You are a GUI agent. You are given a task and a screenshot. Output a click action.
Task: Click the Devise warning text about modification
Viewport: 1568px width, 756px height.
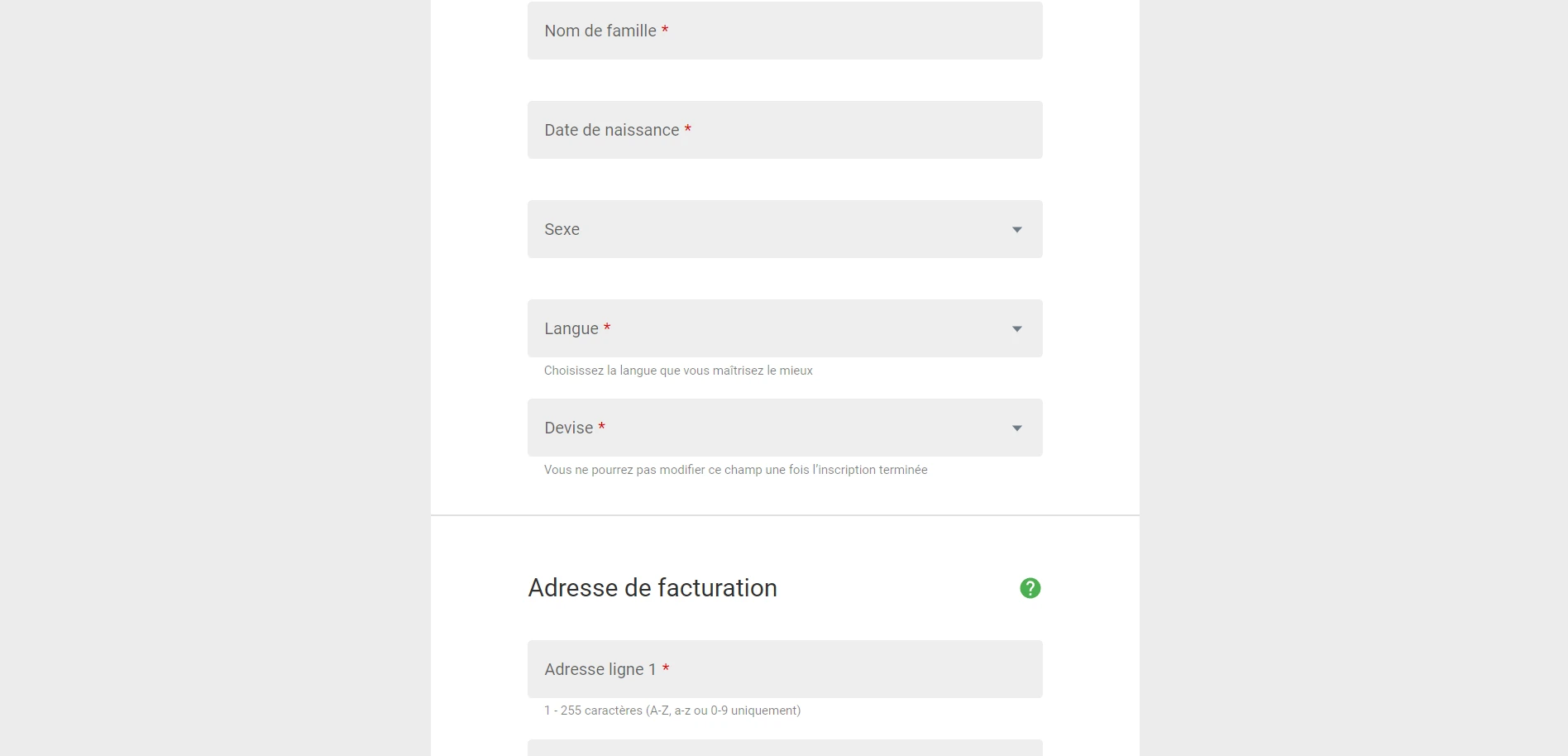coord(735,470)
